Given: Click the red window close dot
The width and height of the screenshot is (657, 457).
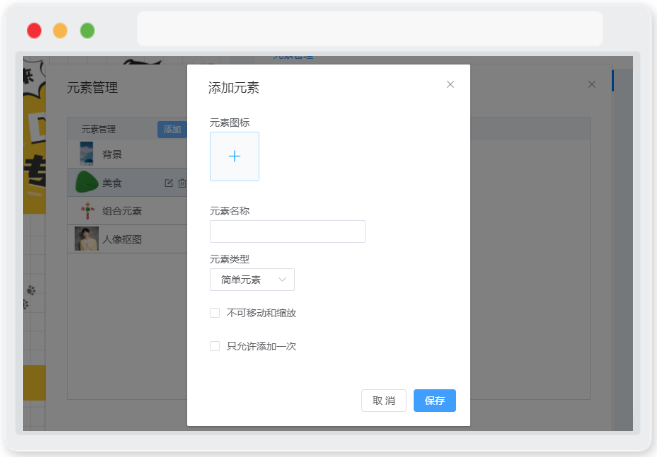Looking at the screenshot, I should pyautogui.click(x=34, y=31).
